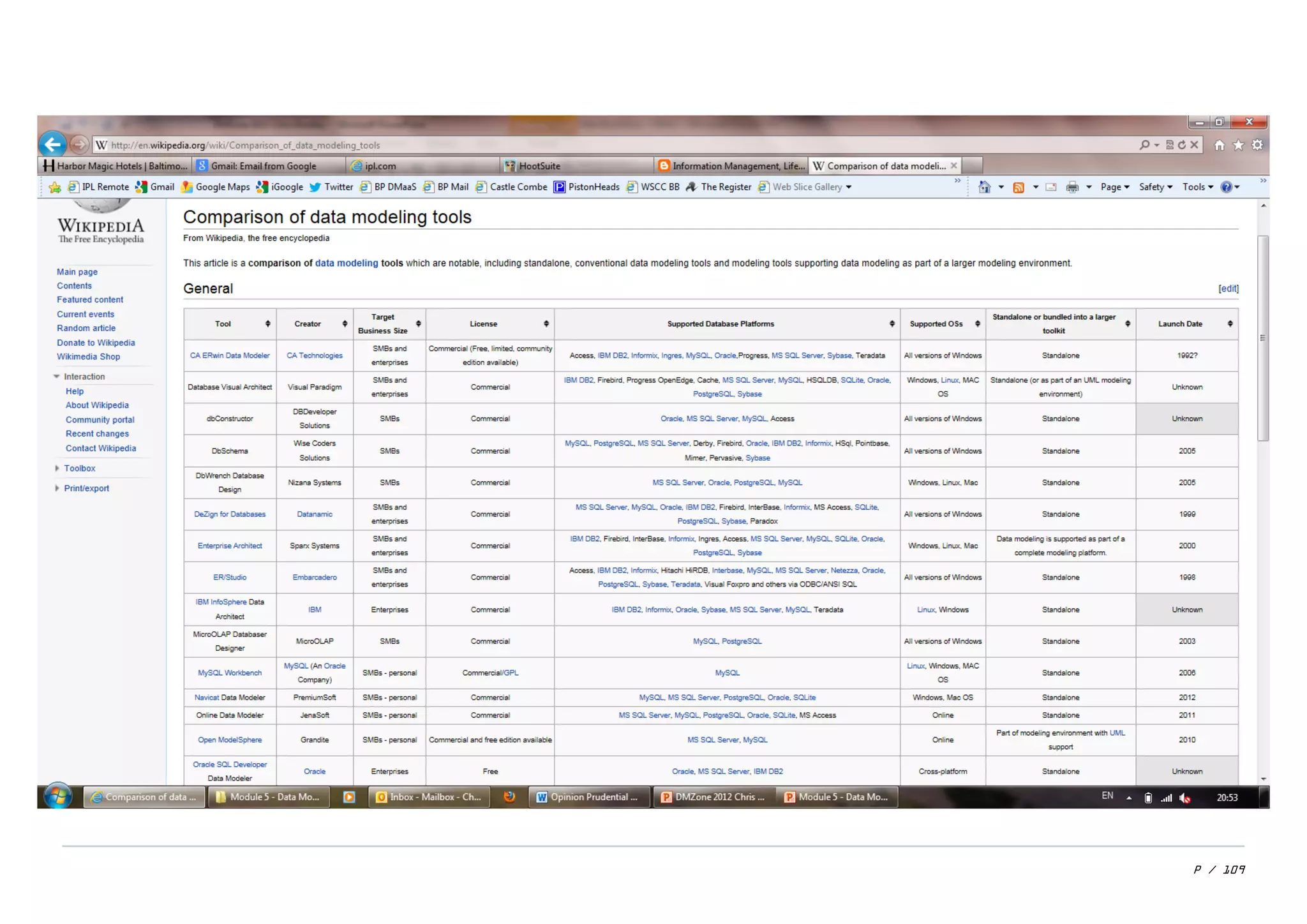Click the browser Back arrow button
This screenshot has height=924, width=1307.
tap(53, 145)
